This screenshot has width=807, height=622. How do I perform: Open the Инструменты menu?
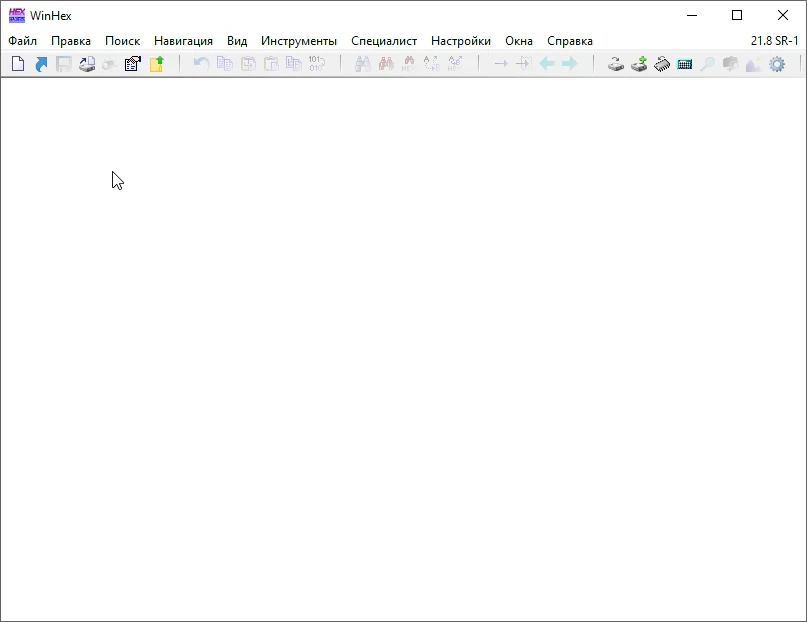click(x=299, y=41)
